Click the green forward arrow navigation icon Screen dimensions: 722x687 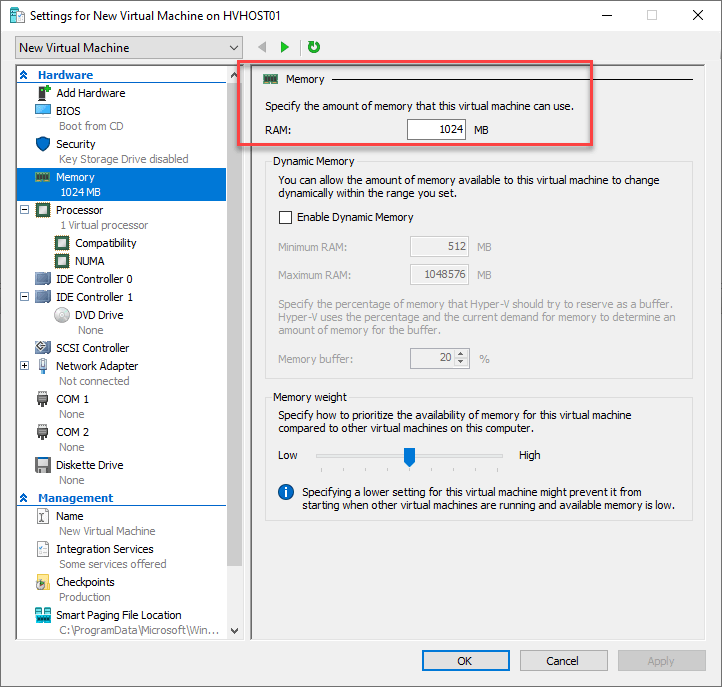[285, 47]
